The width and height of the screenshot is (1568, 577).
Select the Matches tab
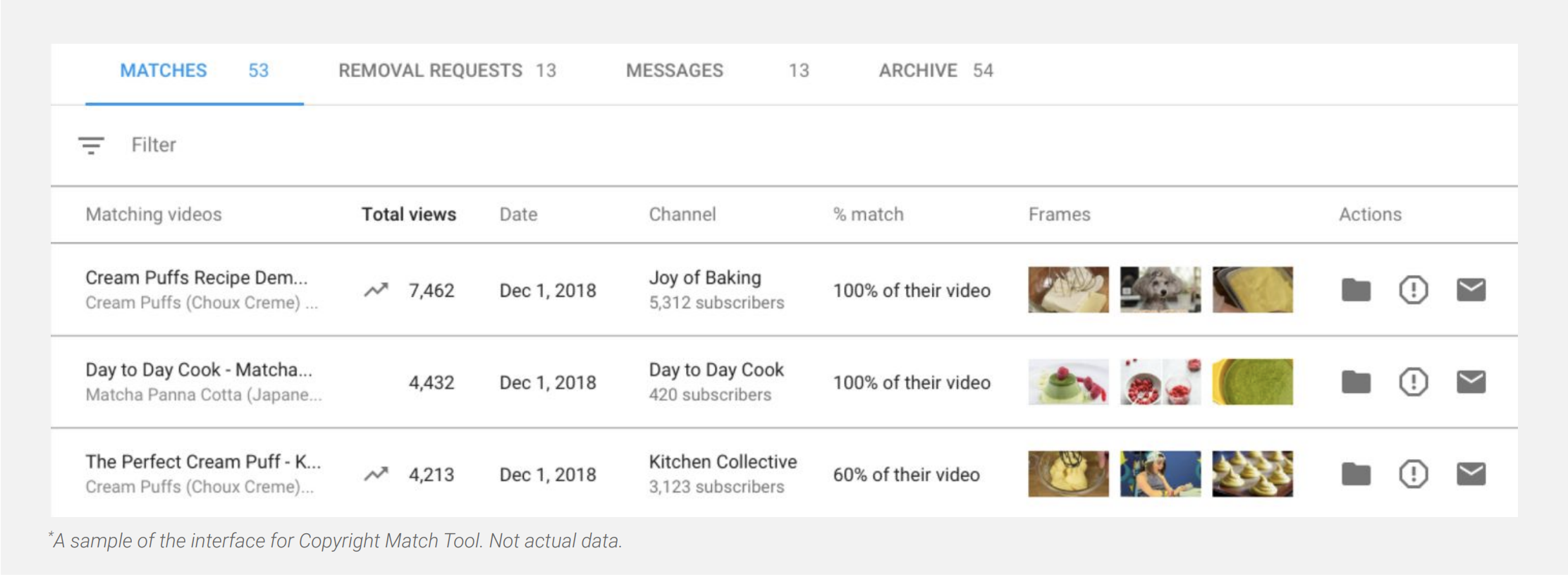pyautogui.click(x=194, y=71)
